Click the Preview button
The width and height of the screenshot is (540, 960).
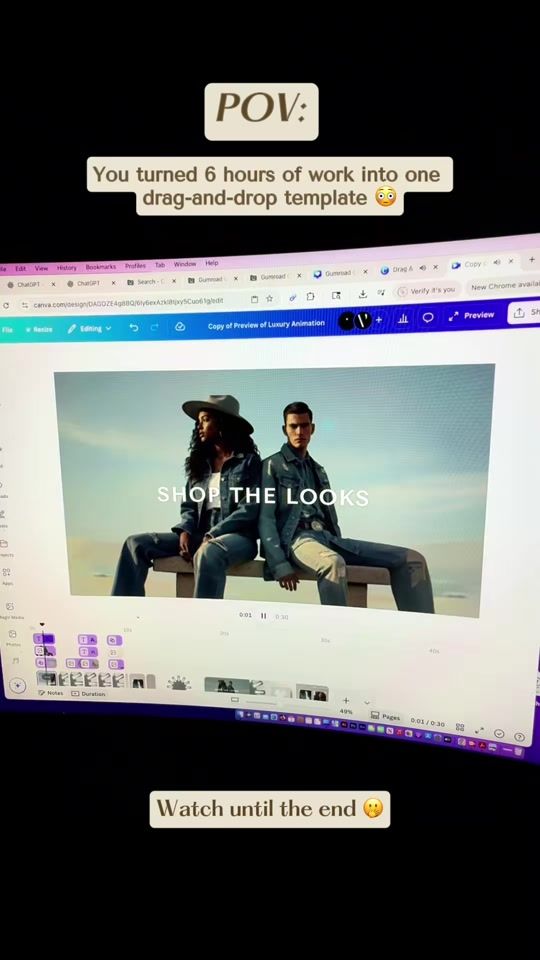point(473,315)
